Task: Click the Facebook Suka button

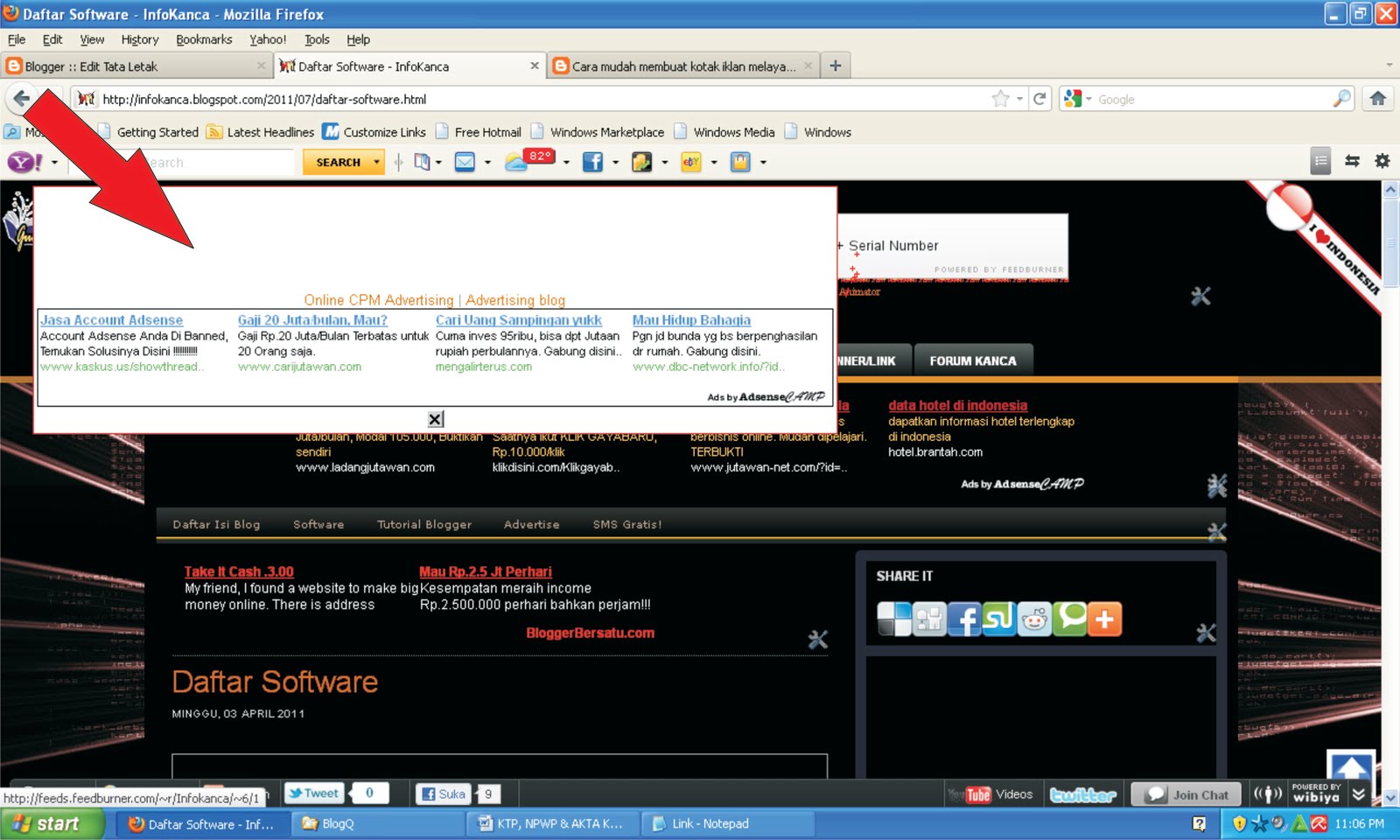Action: (444, 794)
